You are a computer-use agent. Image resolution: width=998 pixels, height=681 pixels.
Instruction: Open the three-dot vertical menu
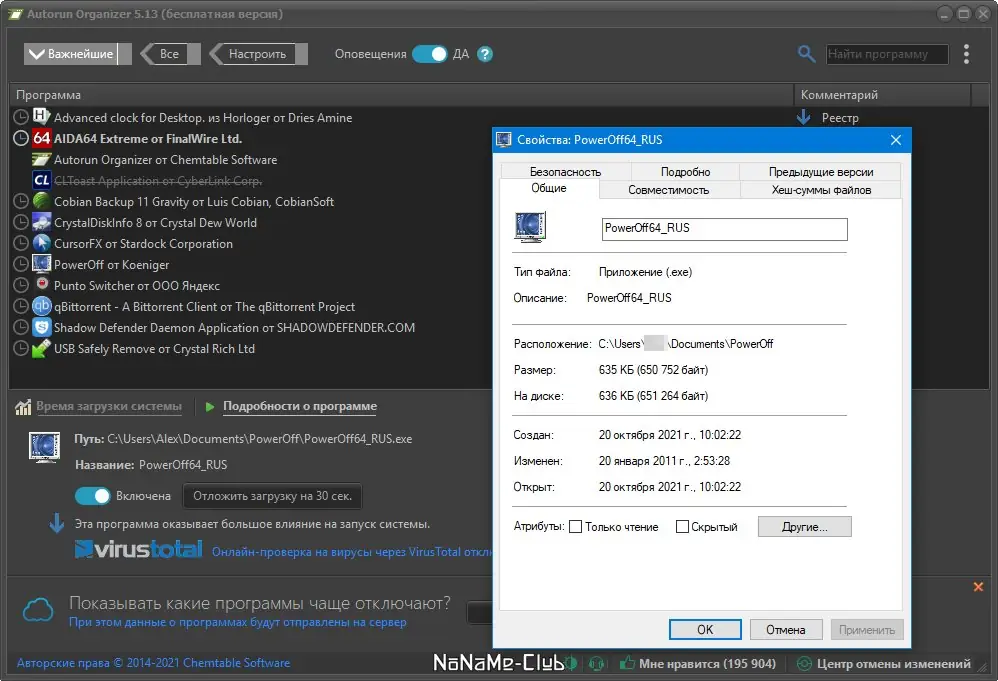coord(966,54)
